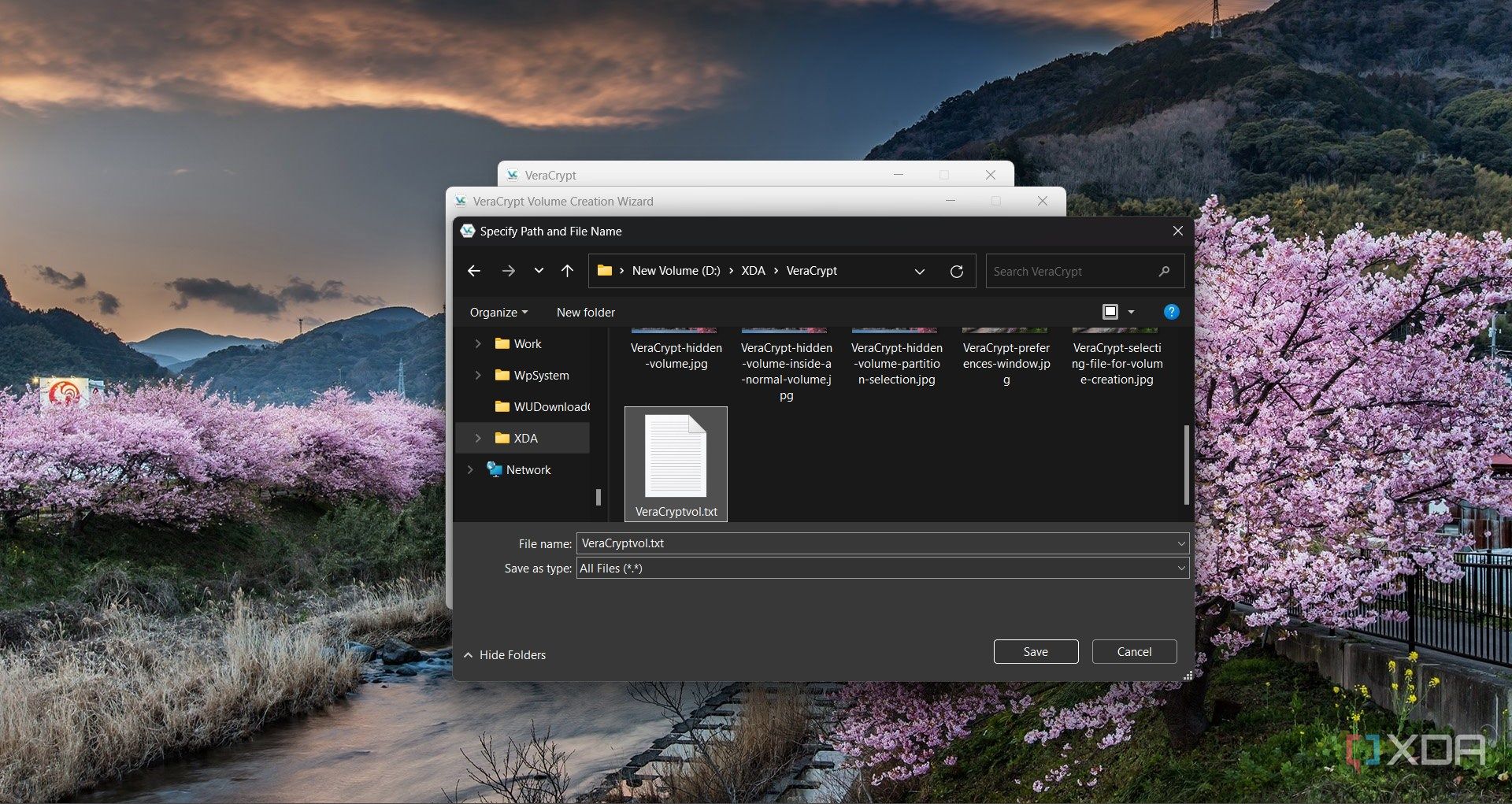Close the Specify Path and File Name dialog
The image size is (1512, 804).
tap(1177, 231)
